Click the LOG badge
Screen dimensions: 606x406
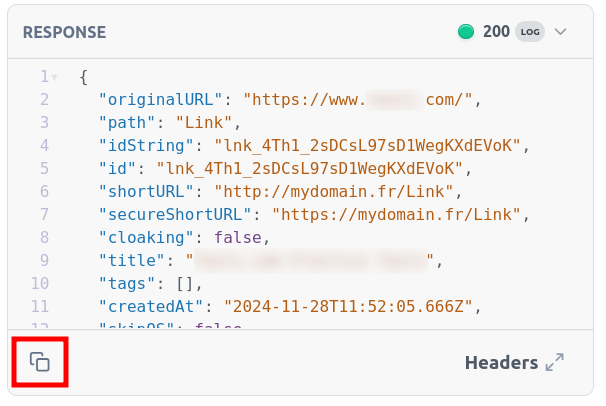click(x=529, y=32)
